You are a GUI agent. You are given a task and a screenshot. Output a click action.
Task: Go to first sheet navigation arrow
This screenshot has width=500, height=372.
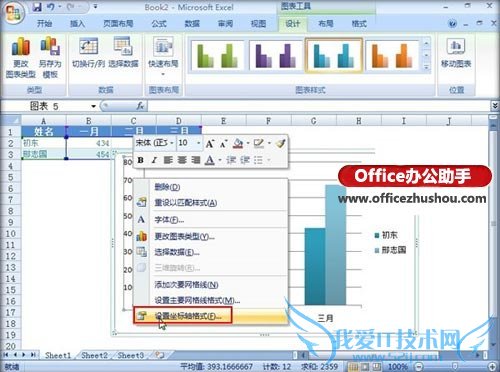pyautogui.click(x=6, y=355)
